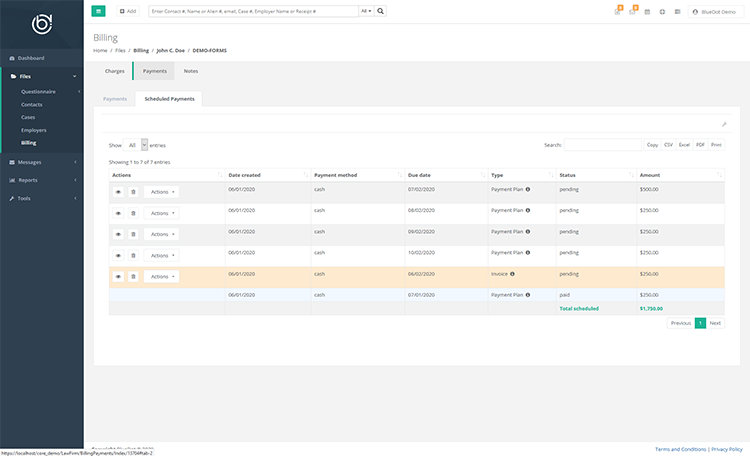Screen dimensions: 750x456
Task: Open the All filter dropdown beside search
Action: coord(366,11)
